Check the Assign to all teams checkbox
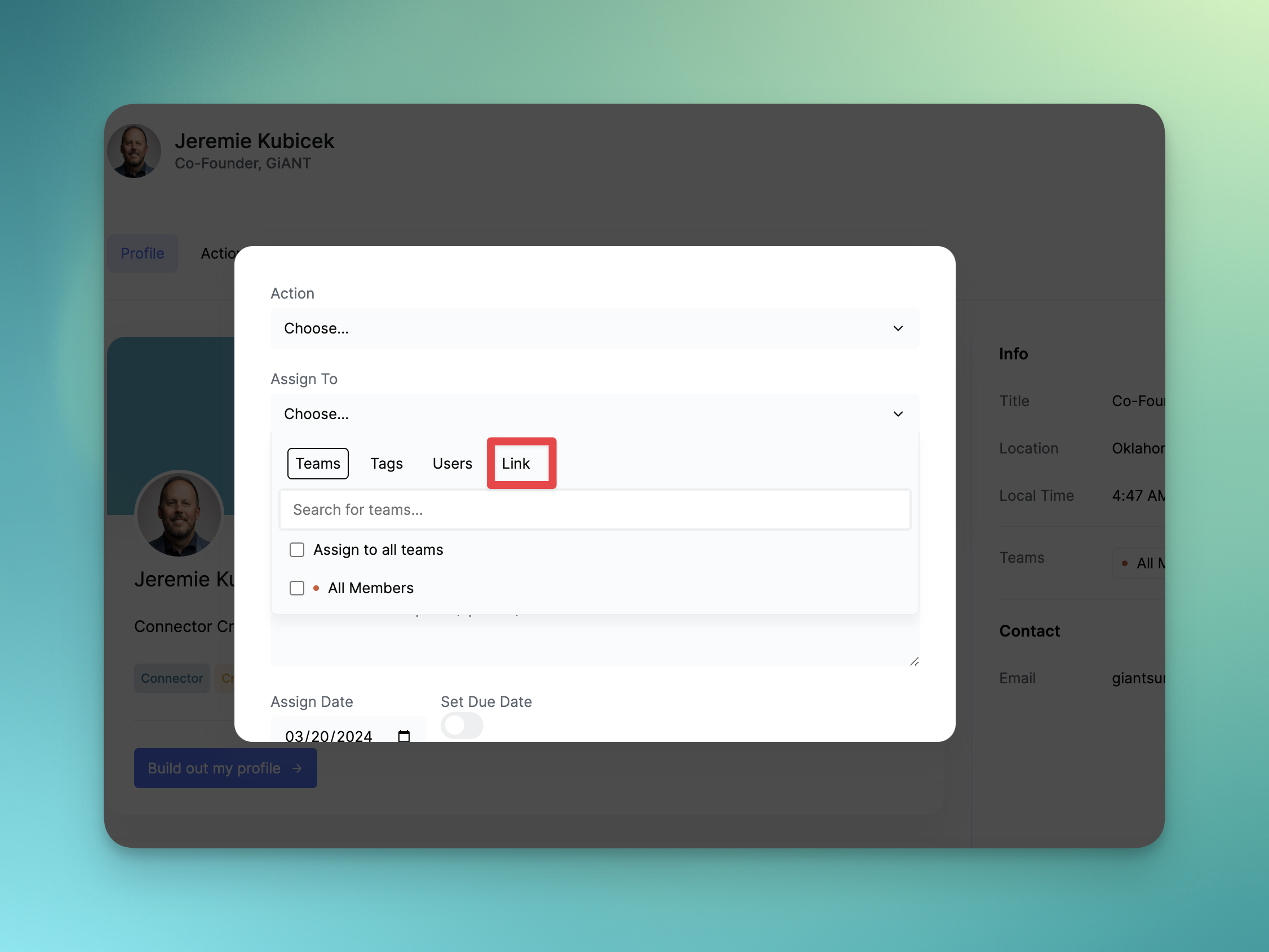 pyautogui.click(x=296, y=549)
